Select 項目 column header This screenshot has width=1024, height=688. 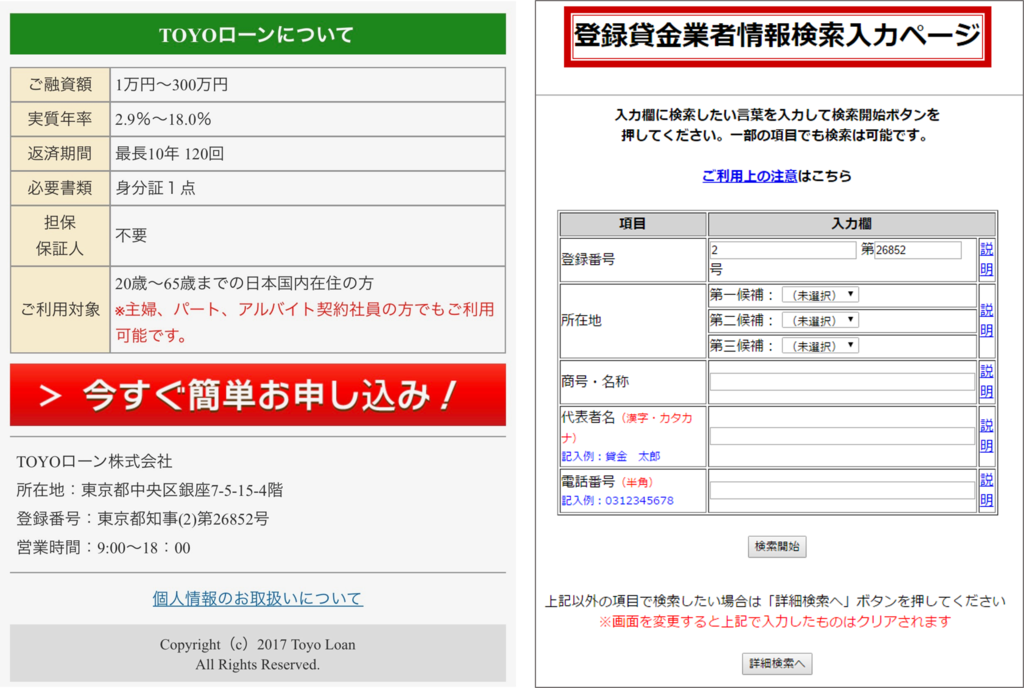point(633,224)
